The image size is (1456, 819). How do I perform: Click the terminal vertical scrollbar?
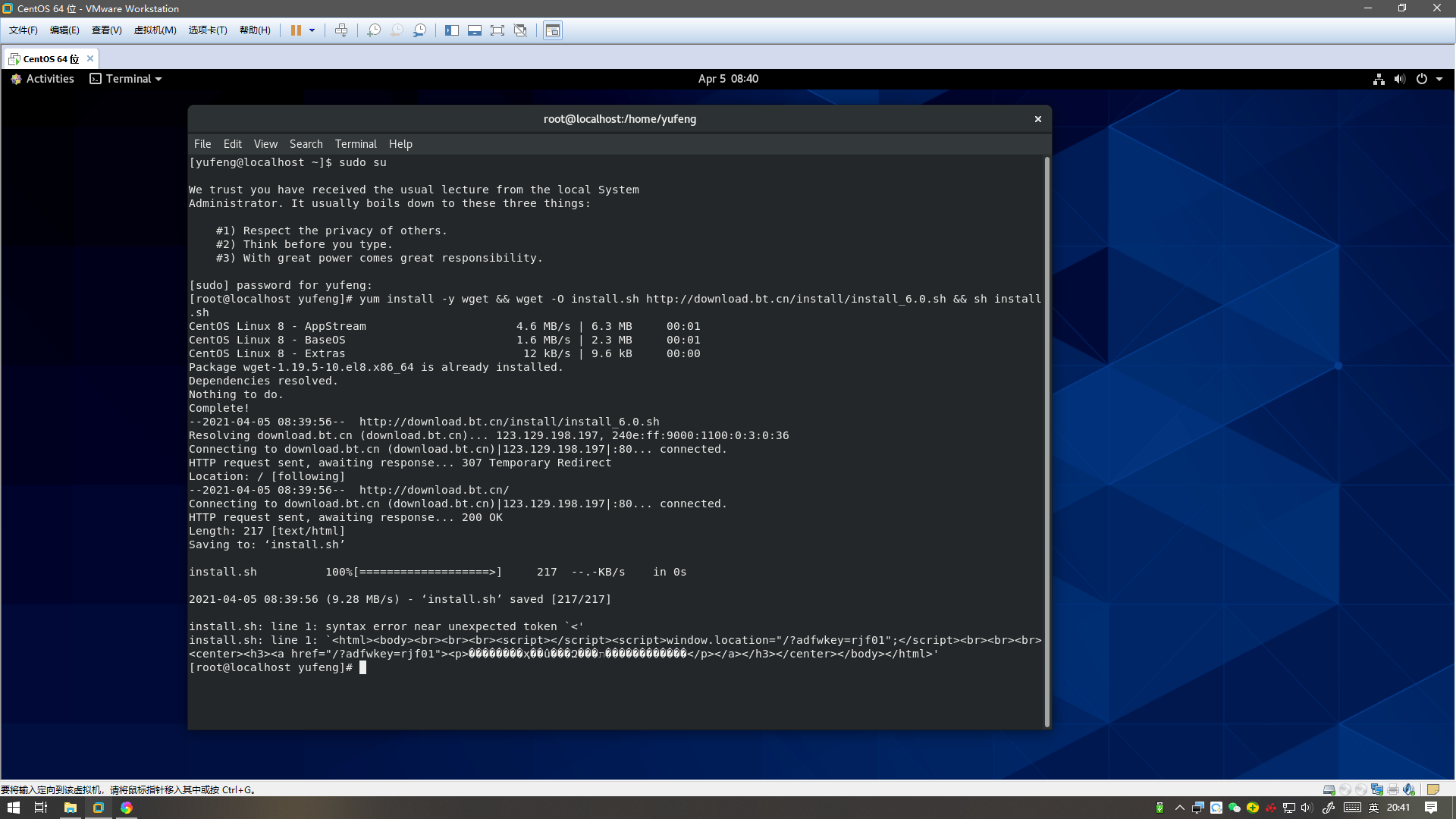point(1047,441)
